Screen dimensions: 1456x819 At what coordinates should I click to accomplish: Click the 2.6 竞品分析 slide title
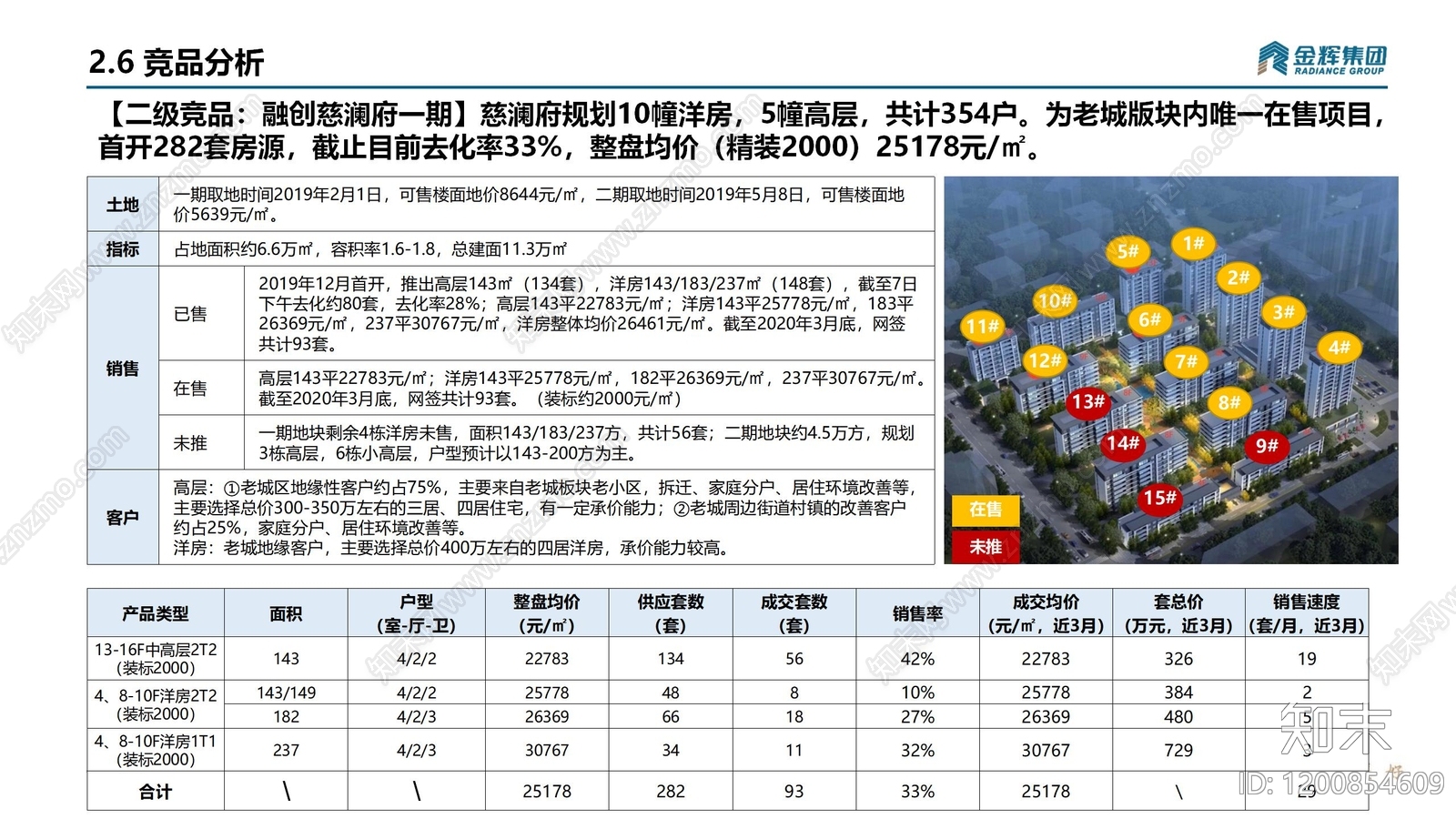click(x=177, y=62)
